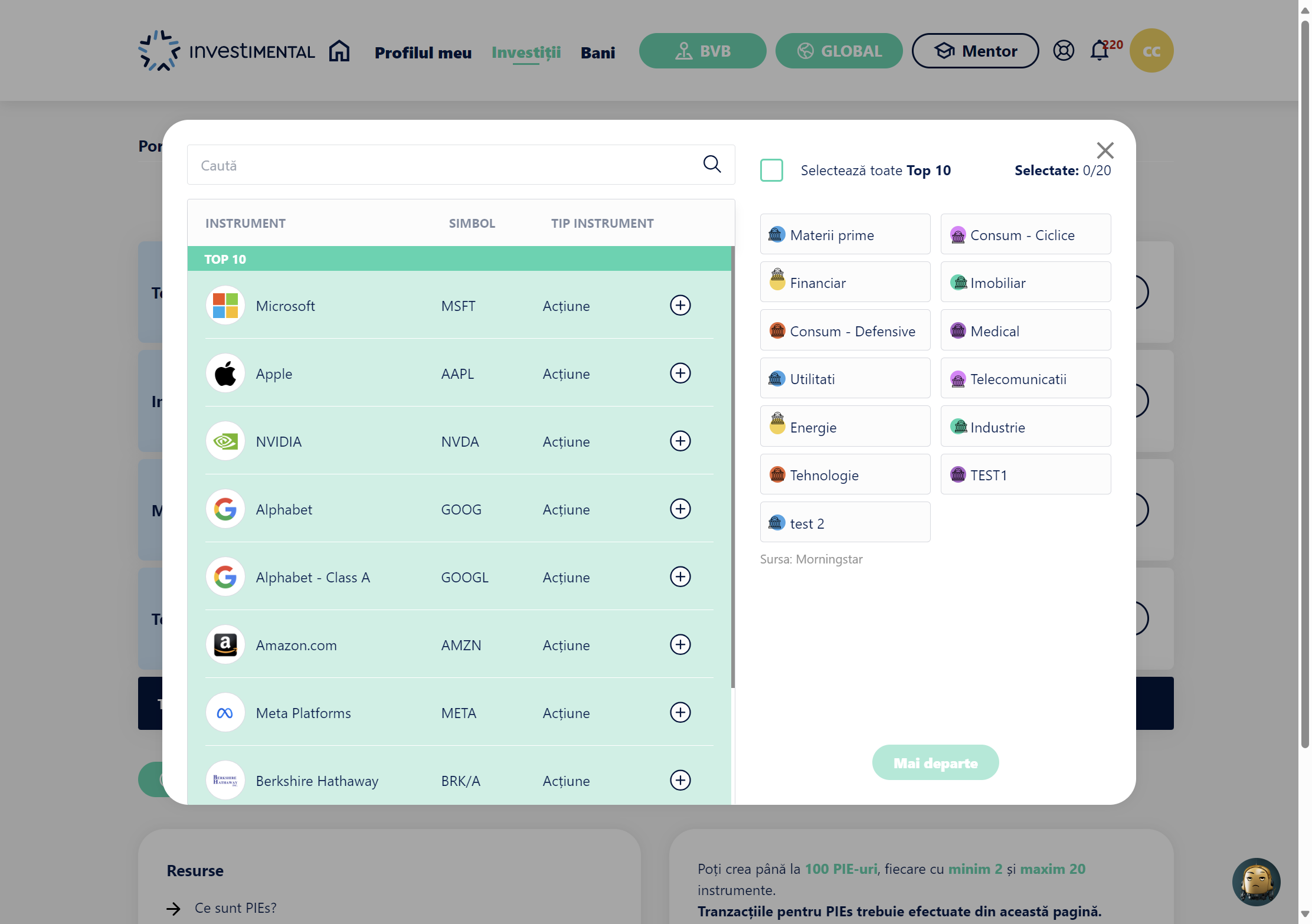1312x924 pixels.
Task: Add Amazon.com with its plus icon
Action: point(680,644)
